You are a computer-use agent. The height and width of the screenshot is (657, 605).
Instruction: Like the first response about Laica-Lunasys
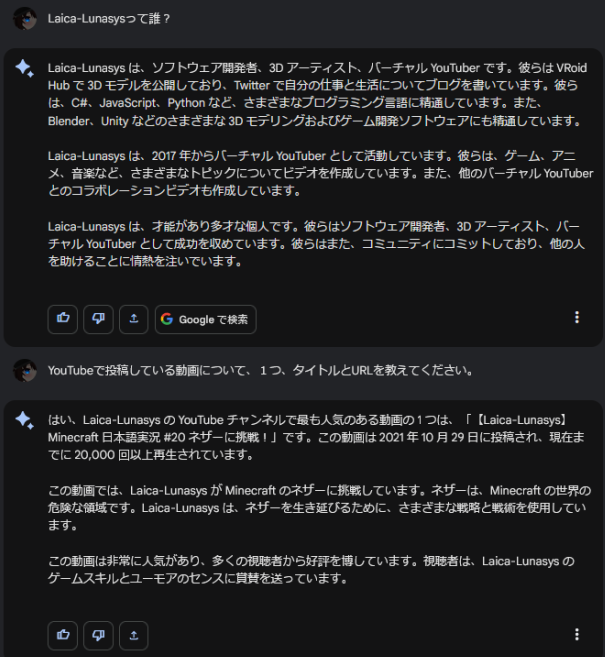[63, 319]
